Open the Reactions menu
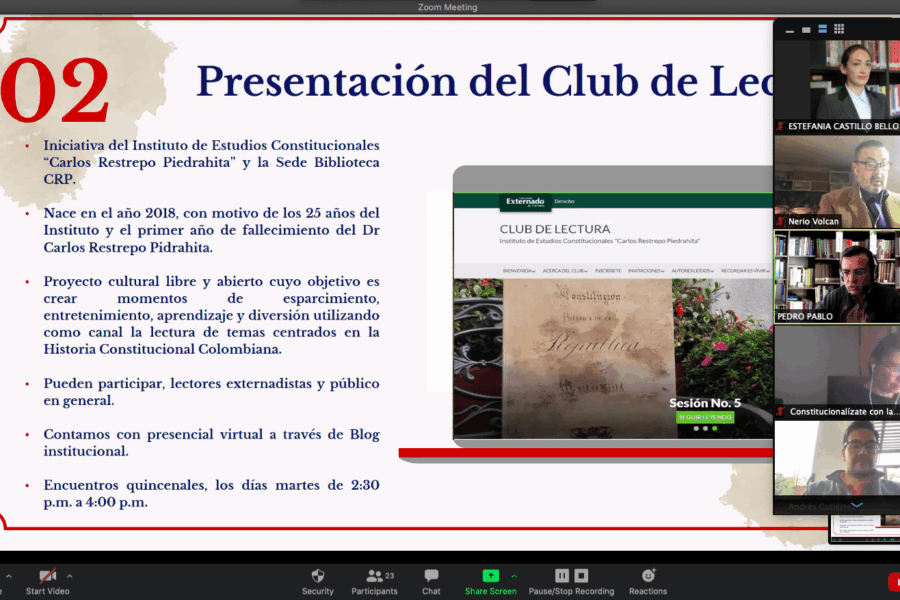The width and height of the screenshot is (900, 600). [x=648, y=580]
